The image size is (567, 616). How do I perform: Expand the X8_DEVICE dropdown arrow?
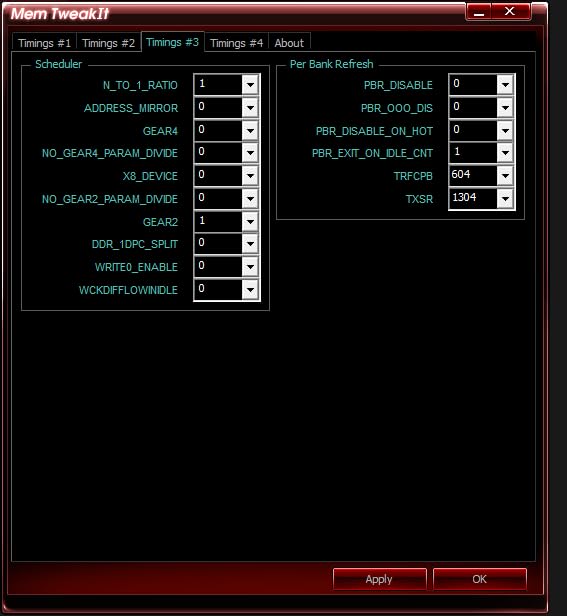click(250, 175)
